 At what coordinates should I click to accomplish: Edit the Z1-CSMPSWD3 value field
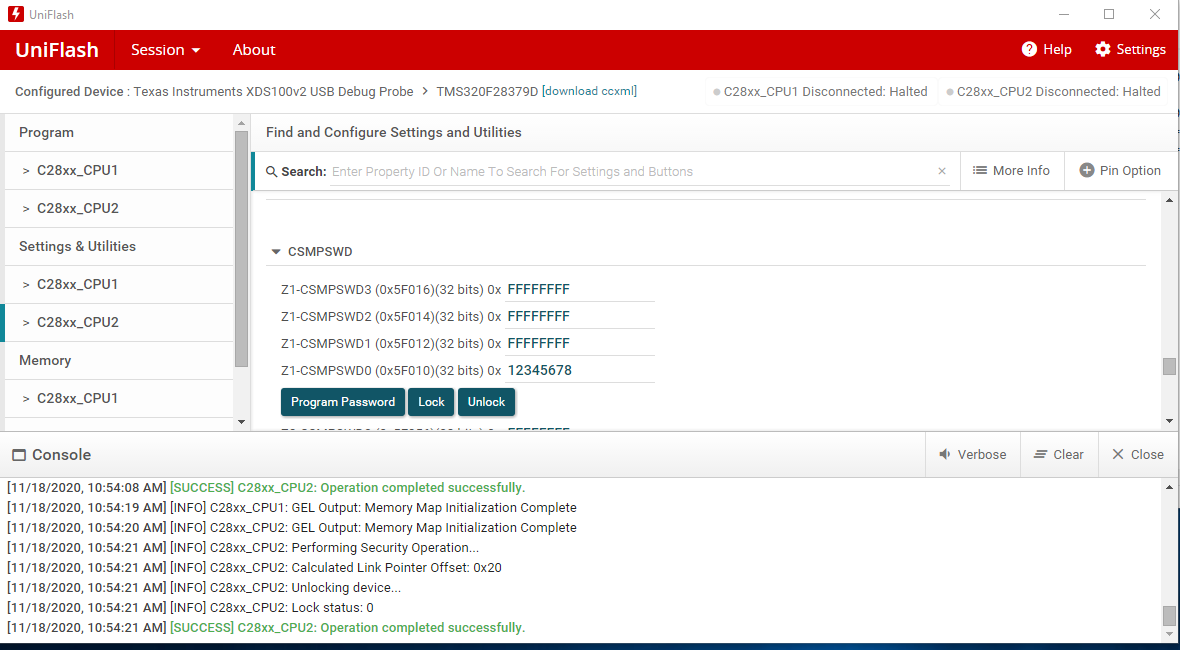tap(579, 290)
